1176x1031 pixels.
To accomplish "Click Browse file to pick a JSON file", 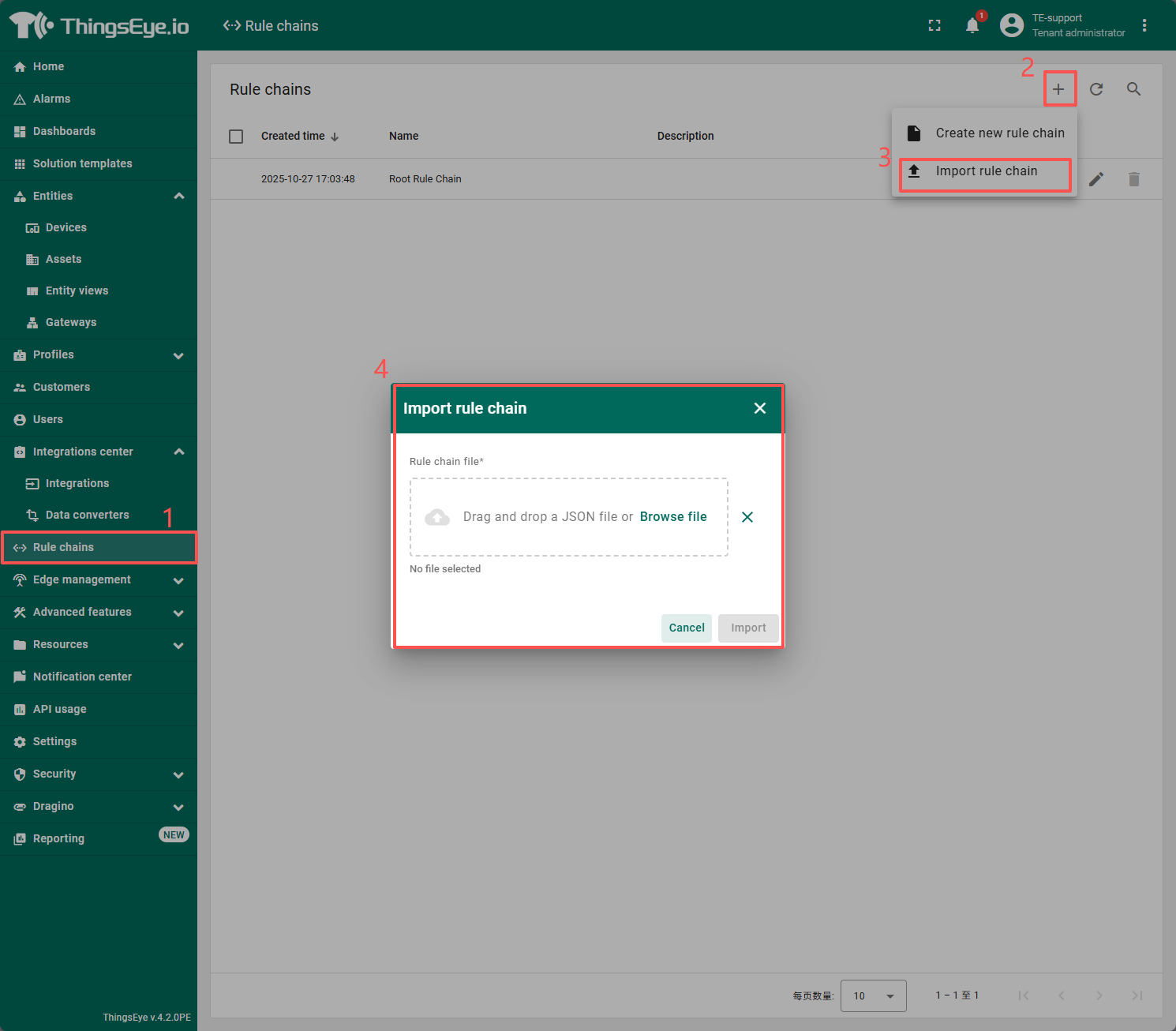I will 673,516.
